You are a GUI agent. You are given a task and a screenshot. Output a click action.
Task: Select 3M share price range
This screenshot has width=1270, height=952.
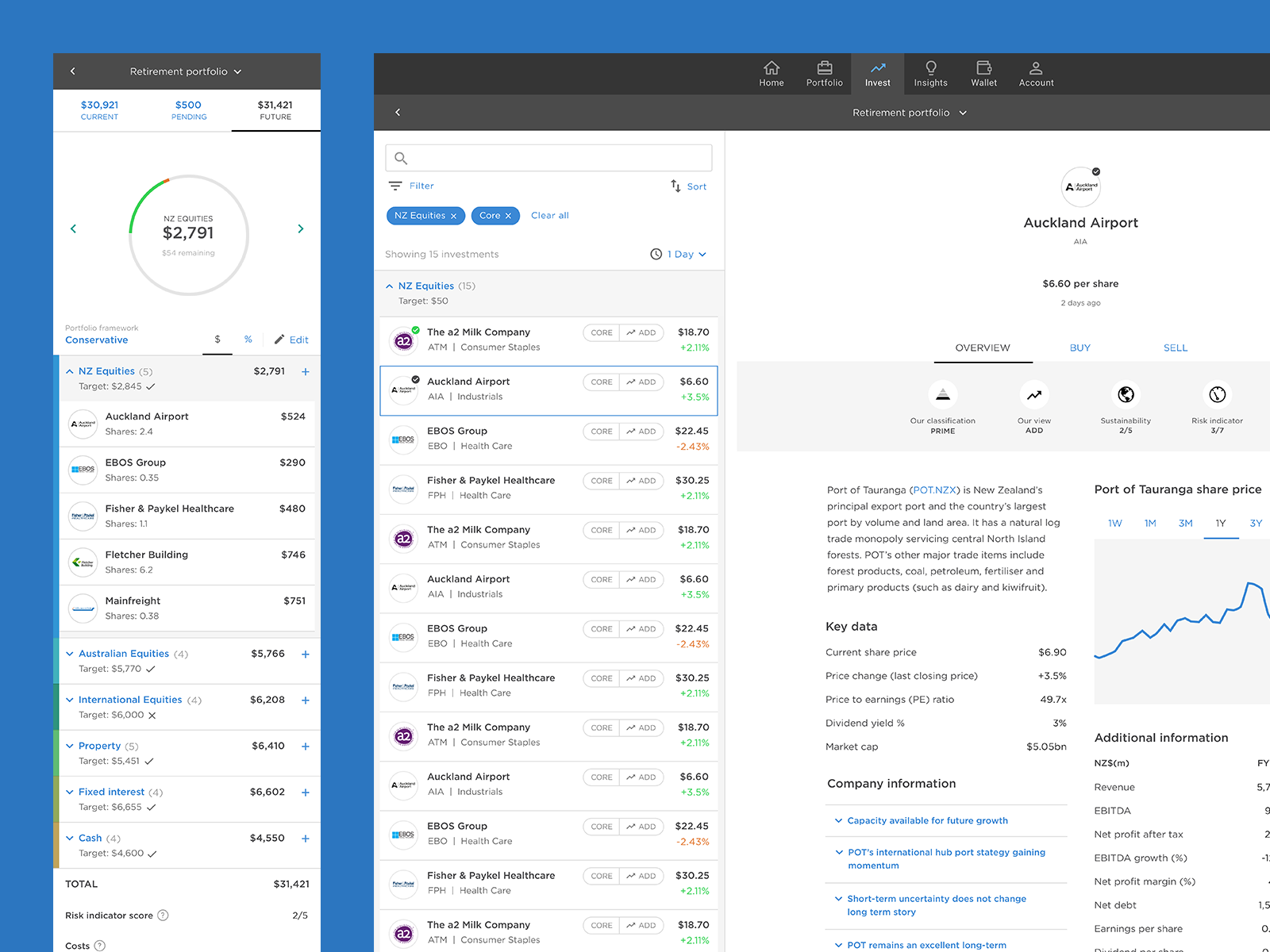pos(1186,524)
